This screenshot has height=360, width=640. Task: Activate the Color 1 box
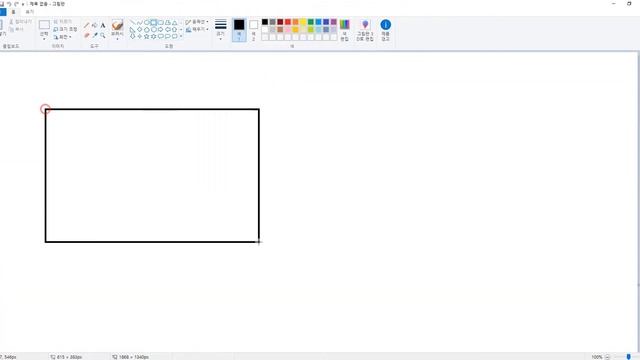(239, 29)
